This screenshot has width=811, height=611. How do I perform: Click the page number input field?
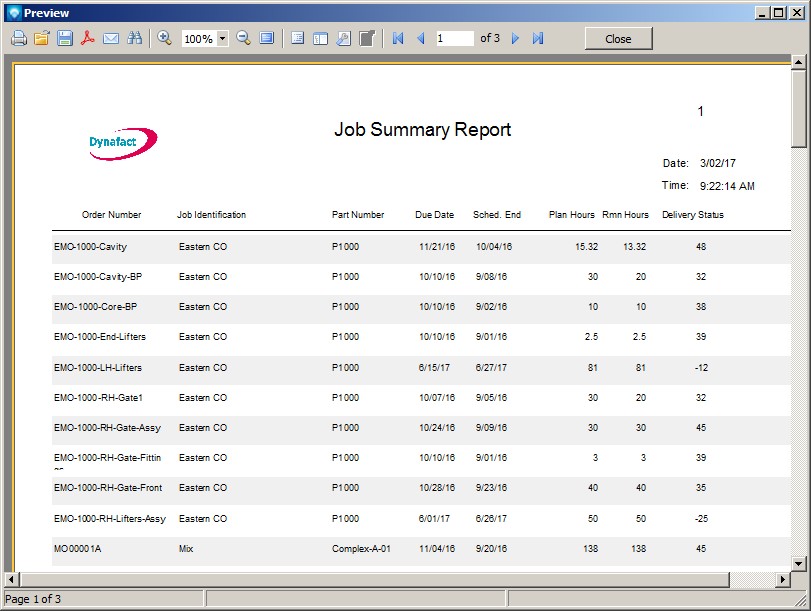point(454,38)
